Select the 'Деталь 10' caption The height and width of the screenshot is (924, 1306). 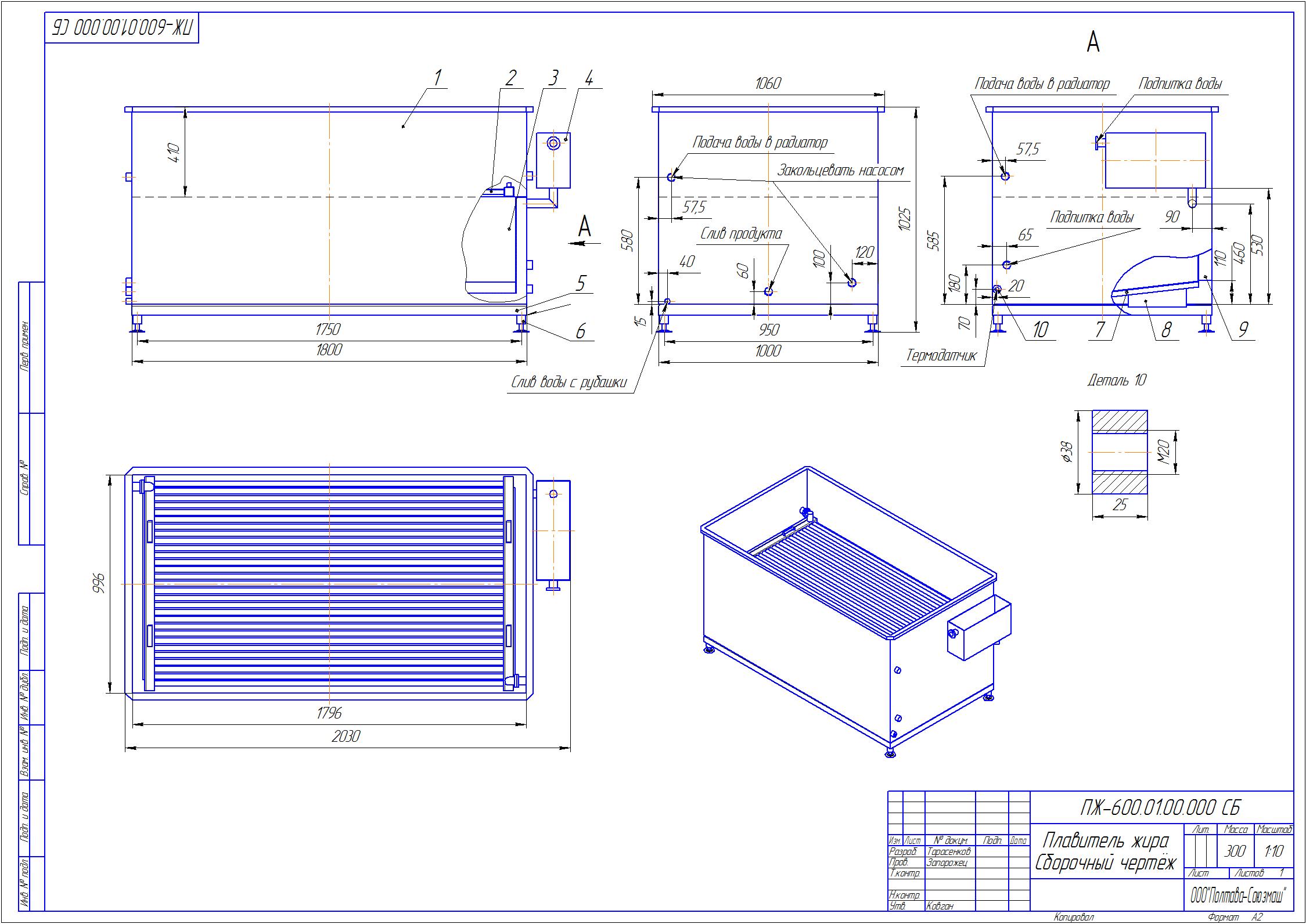click(1117, 381)
